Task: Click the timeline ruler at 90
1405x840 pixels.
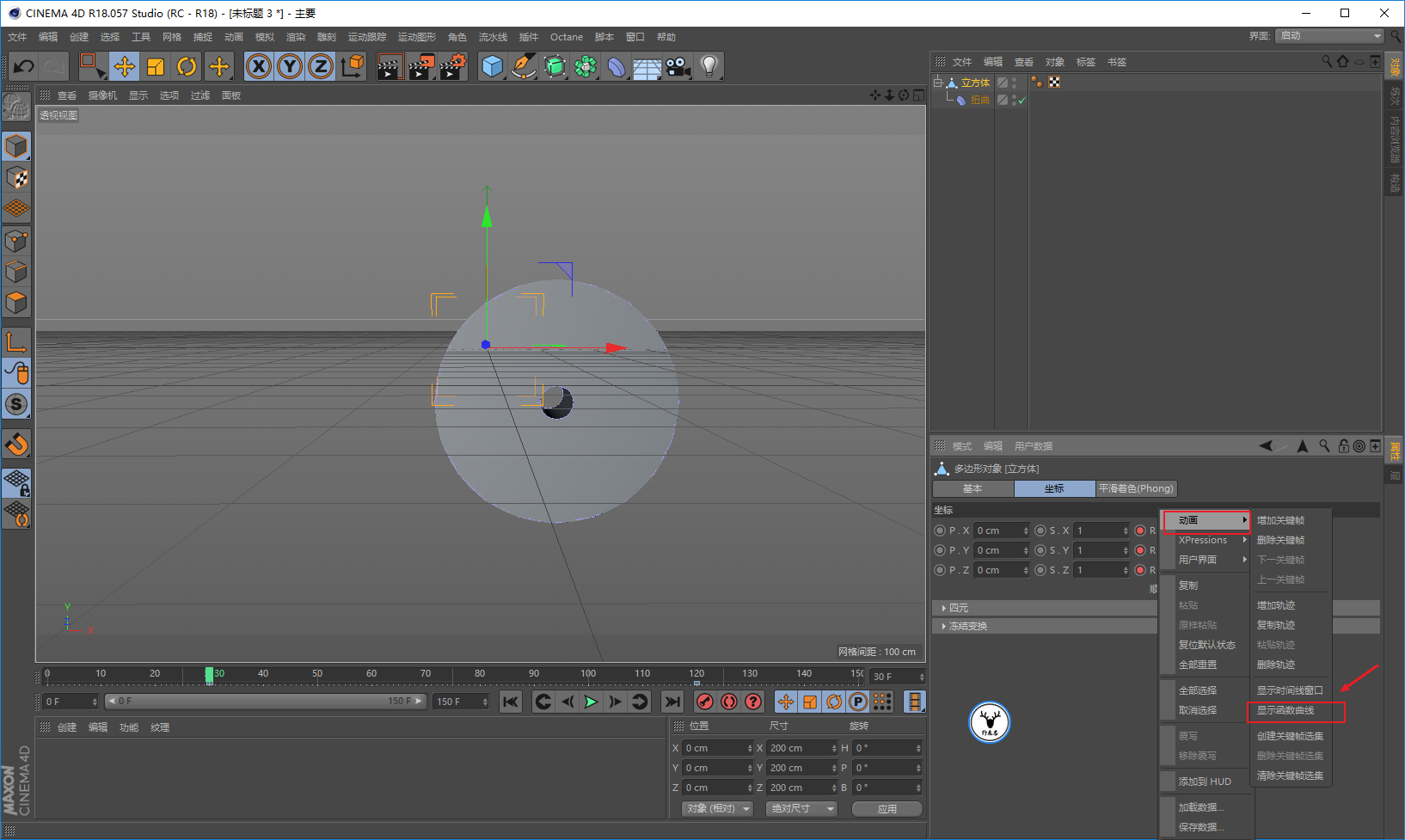Action: [x=534, y=675]
